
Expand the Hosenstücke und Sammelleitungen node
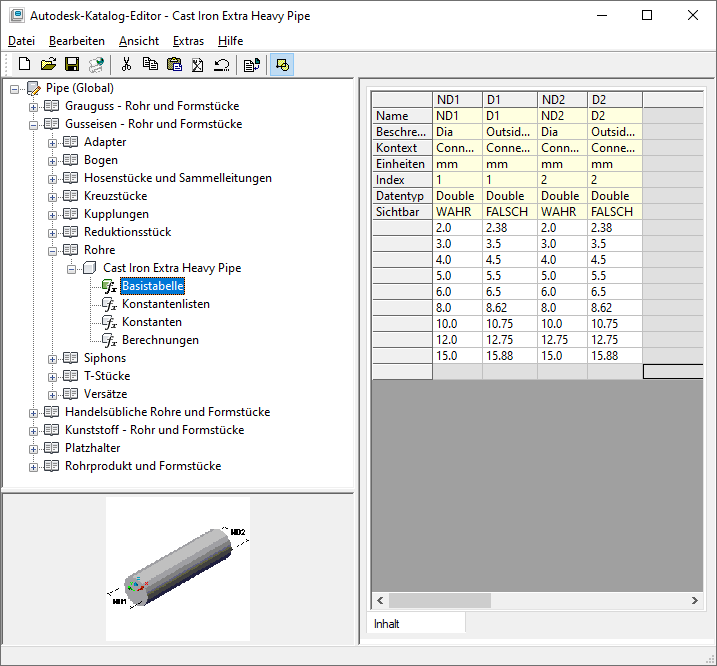53,179
